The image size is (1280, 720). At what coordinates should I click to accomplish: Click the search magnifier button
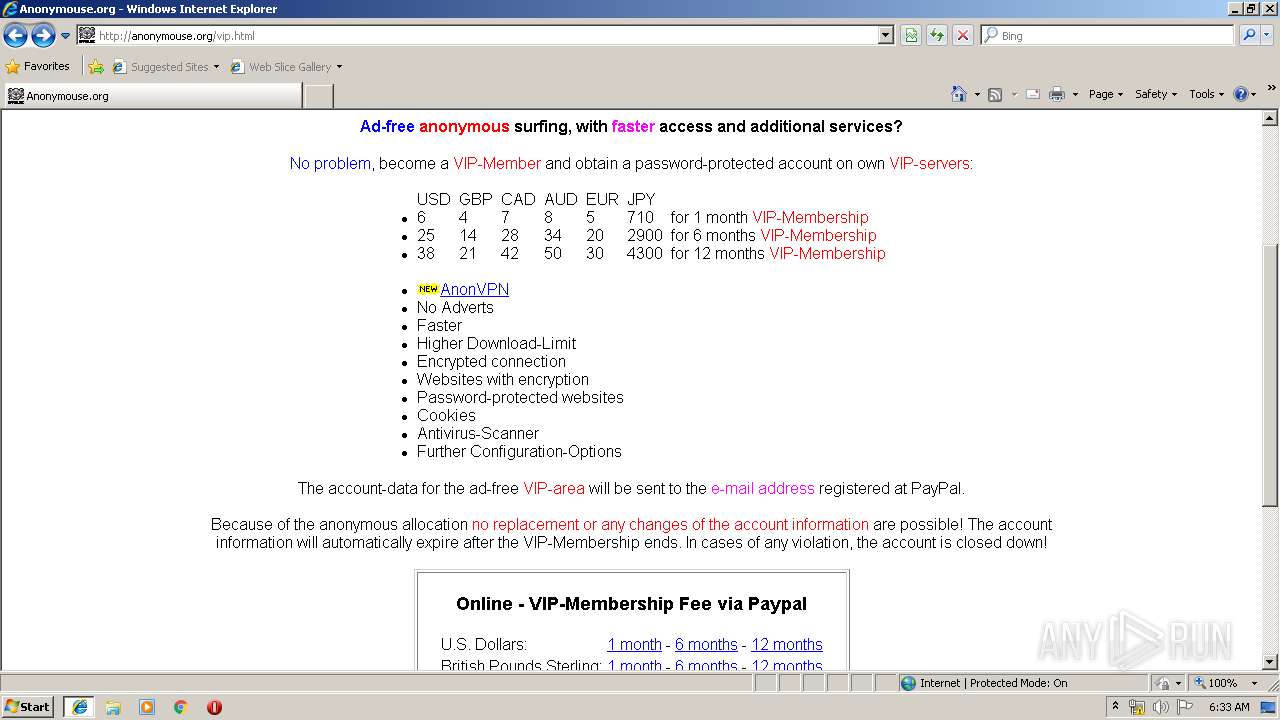coord(1248,35)
